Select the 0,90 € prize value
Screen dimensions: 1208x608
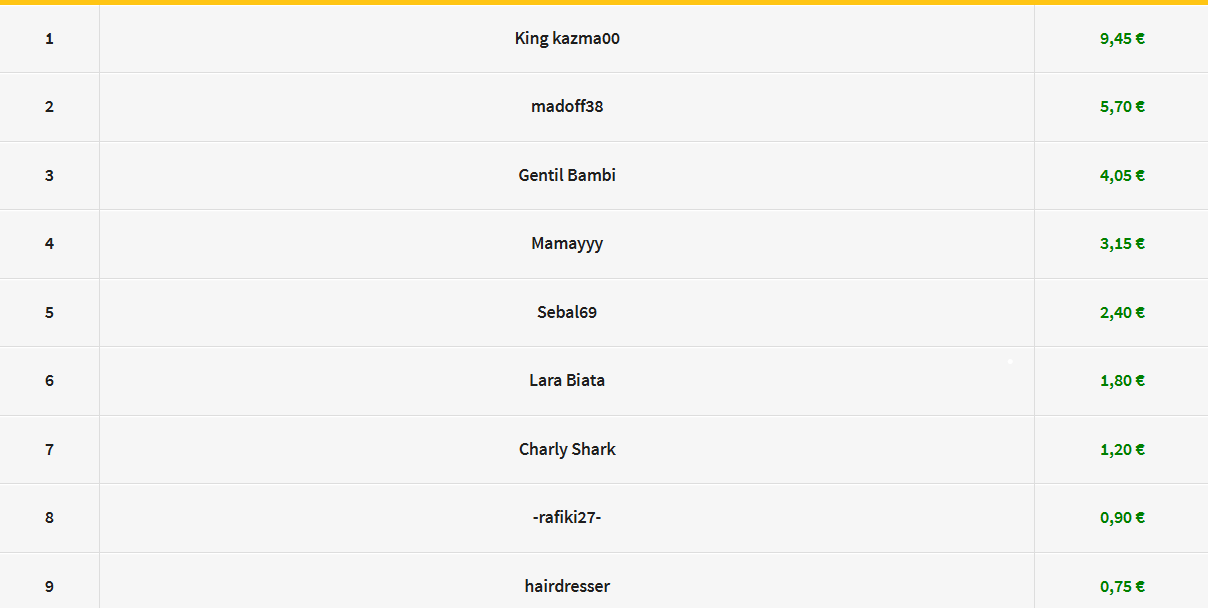click(1122, 518)
